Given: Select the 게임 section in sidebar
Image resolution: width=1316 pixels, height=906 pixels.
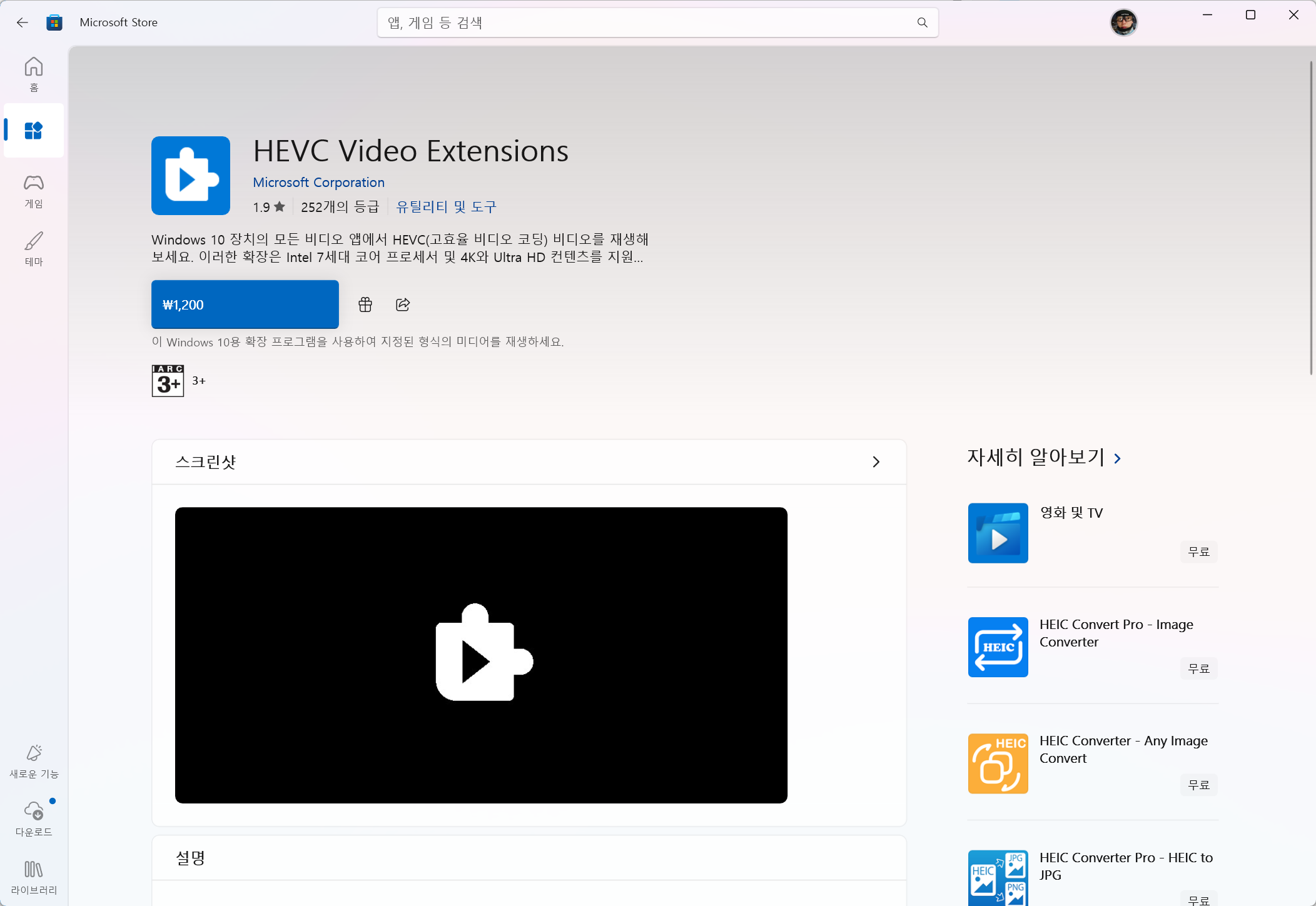Looking at the screenshot, I should click(x=34, y=191).
